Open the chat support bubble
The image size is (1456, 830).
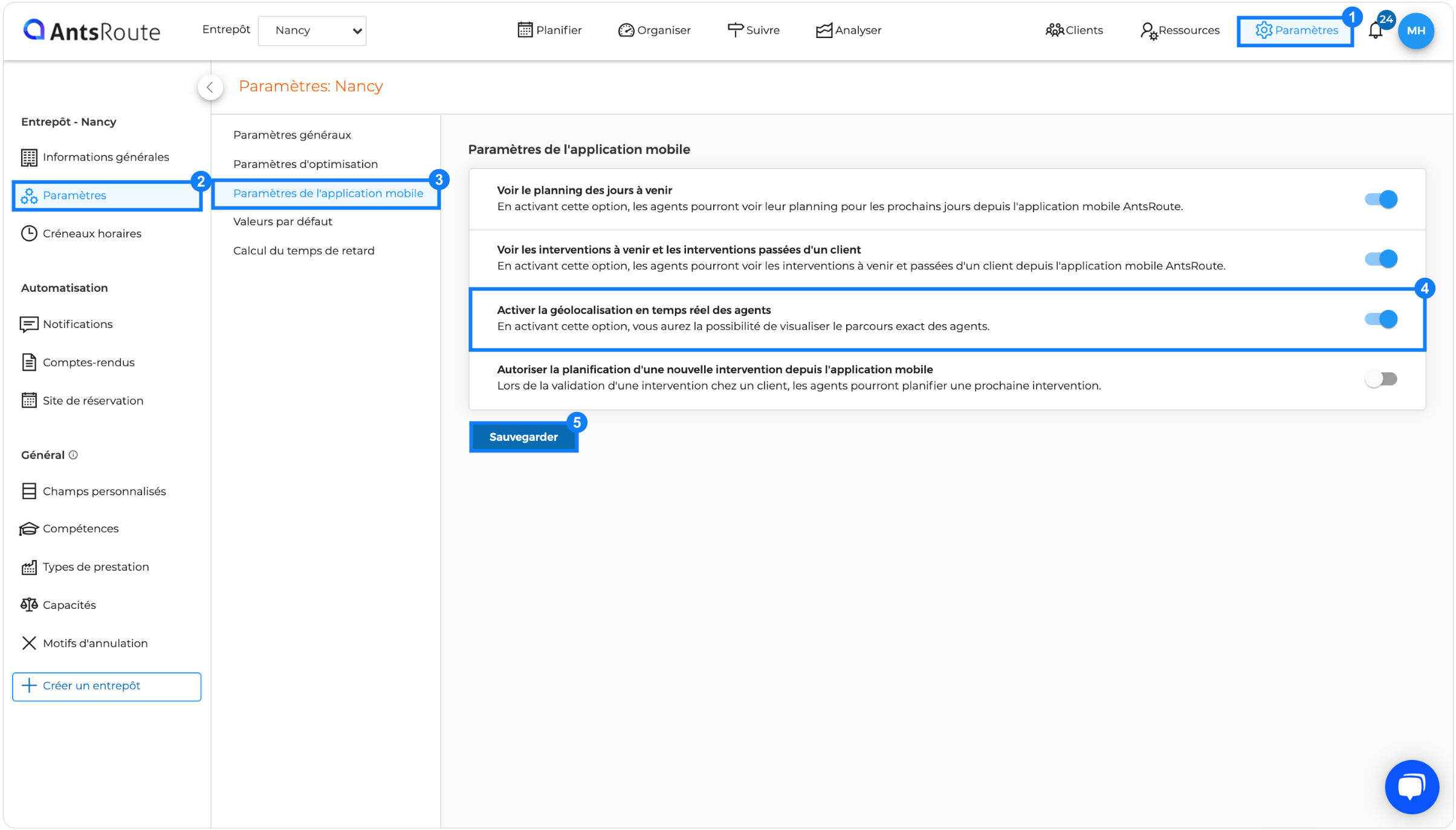click(1411, 787)
